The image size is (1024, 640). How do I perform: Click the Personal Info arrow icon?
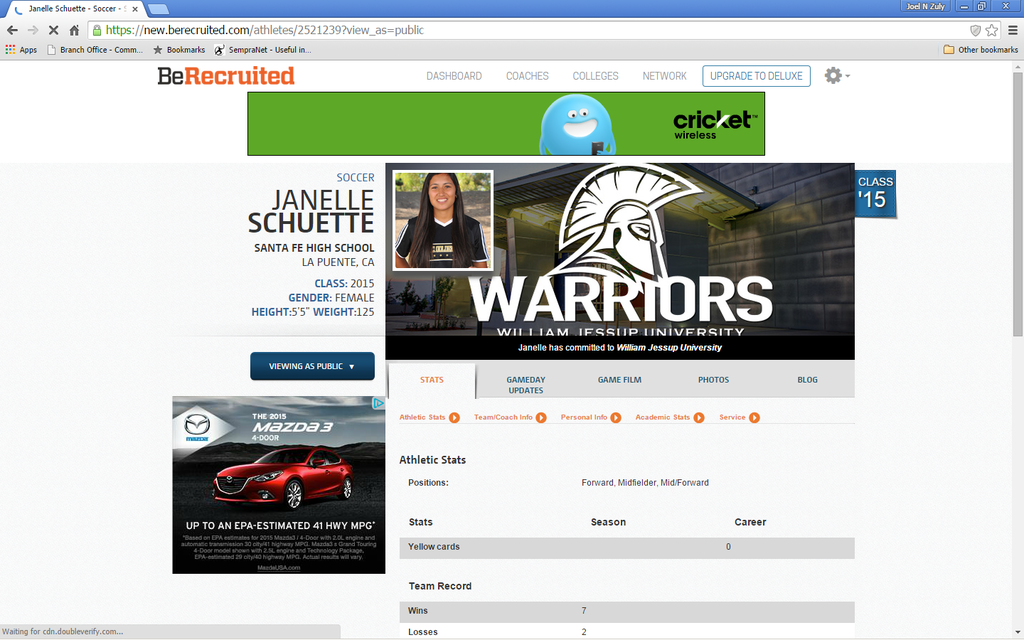[616, 417]
